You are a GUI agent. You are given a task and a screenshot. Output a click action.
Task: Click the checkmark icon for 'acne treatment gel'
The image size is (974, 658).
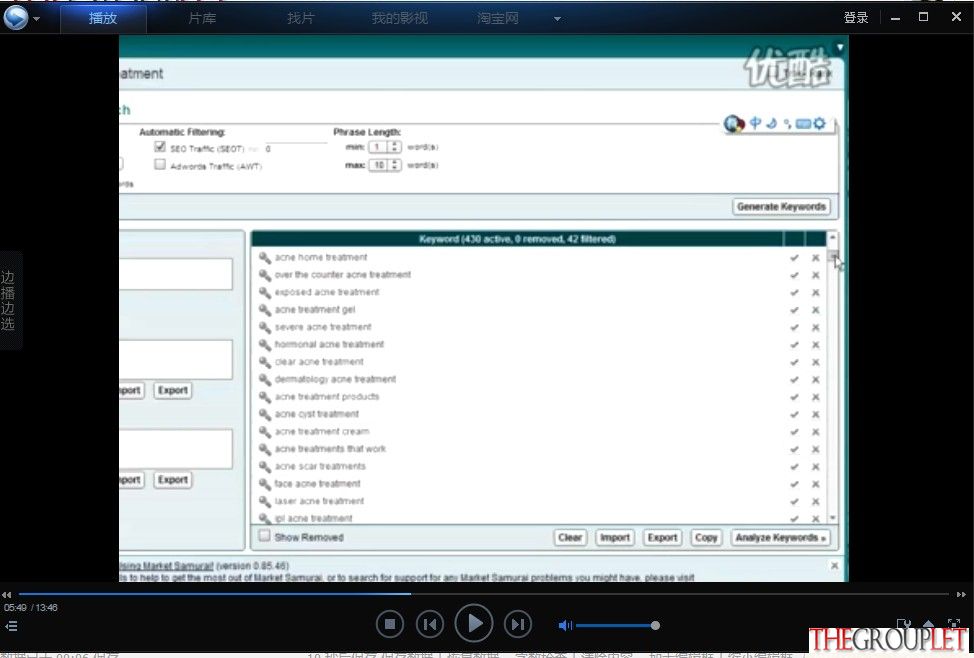tap(794, 310)
